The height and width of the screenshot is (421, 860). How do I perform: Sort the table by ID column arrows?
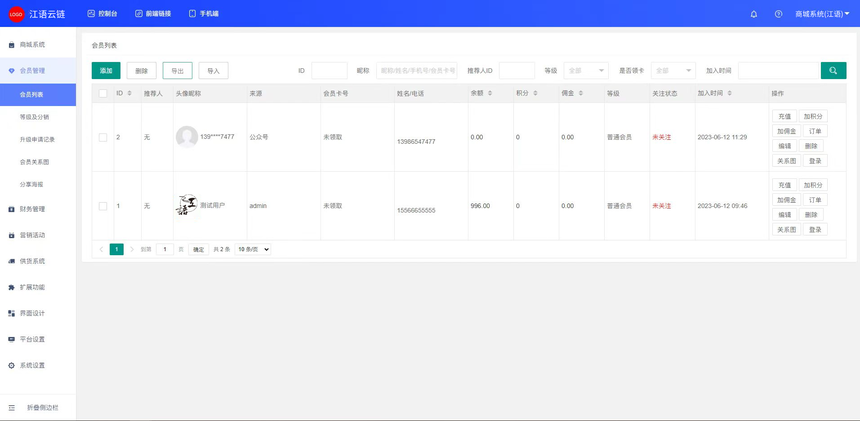(x=129, y=93)
